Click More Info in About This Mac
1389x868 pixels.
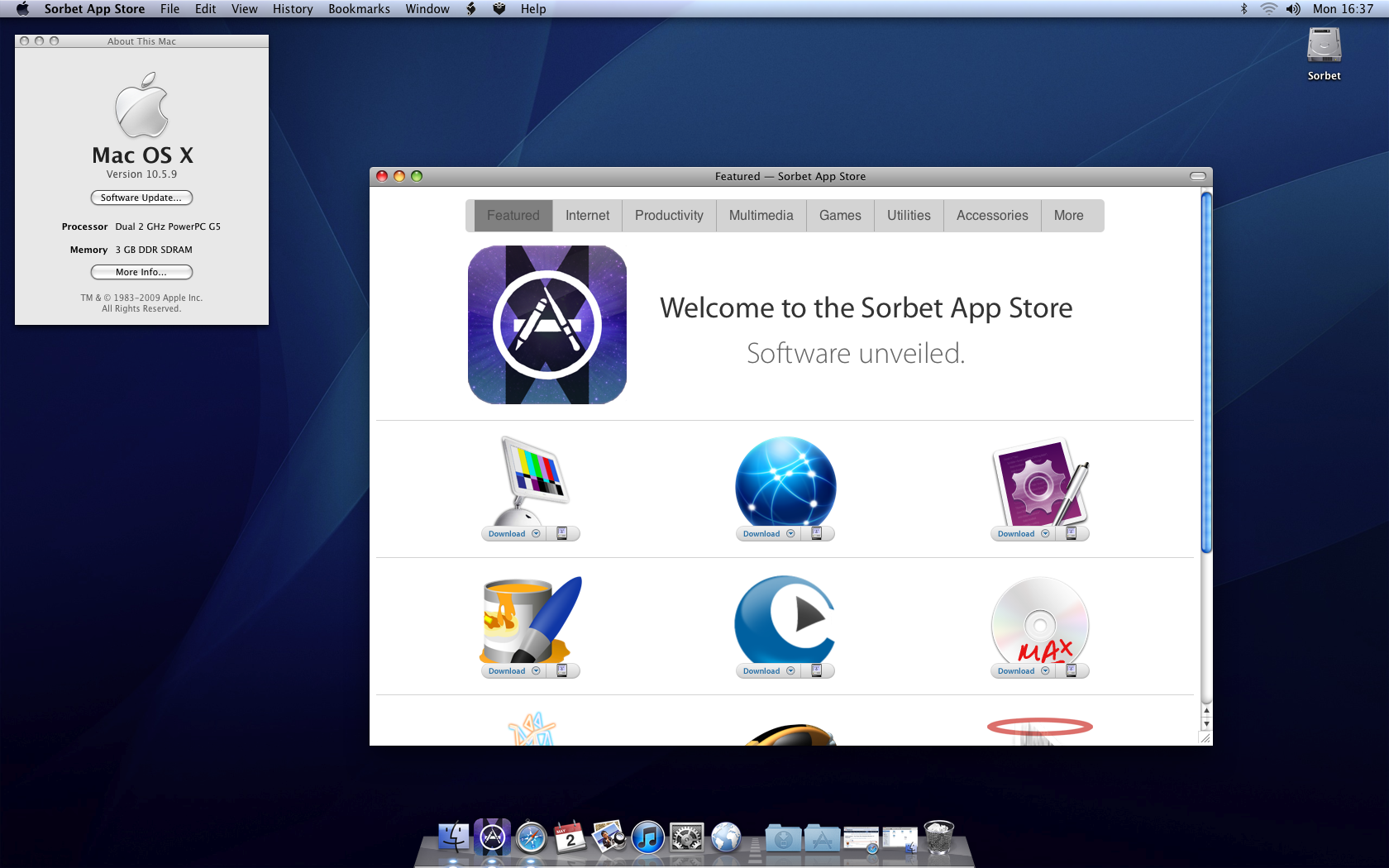(141, 272)
